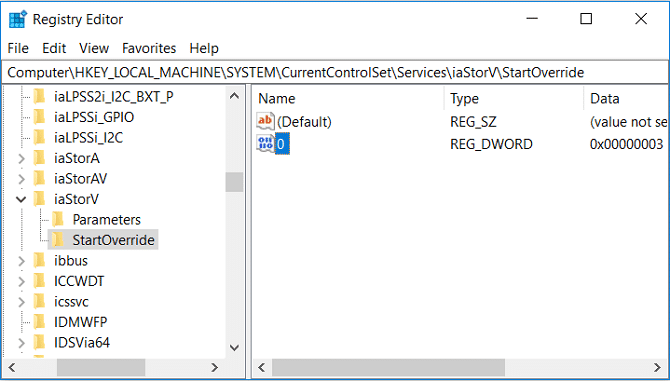Screen dimensions: 670x381
Task: Click the ICCWDT folder icon
Action: coord(39,281)
